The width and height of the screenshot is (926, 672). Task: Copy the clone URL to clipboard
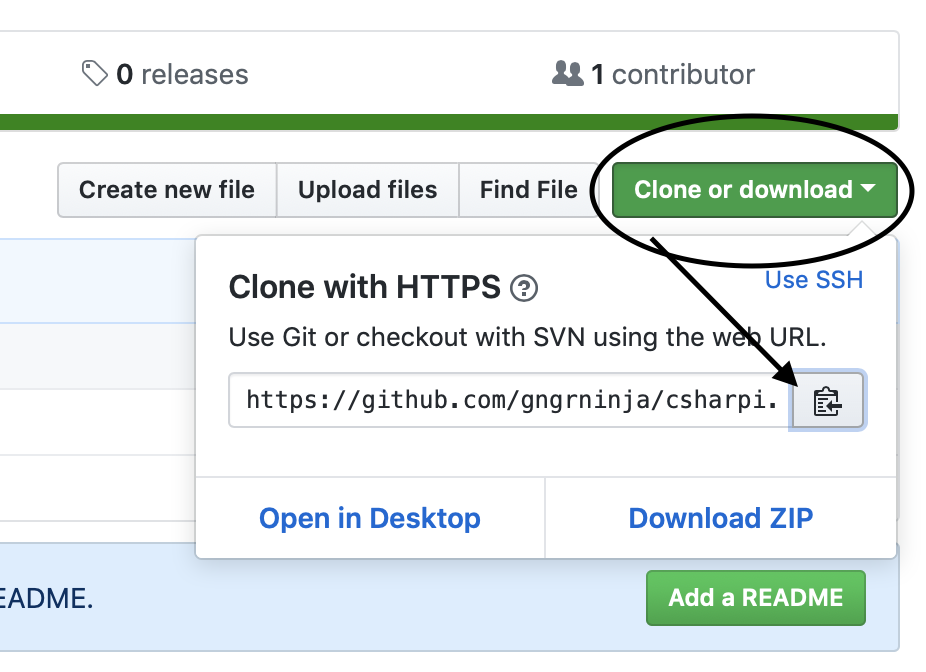(x=827, y=401)
